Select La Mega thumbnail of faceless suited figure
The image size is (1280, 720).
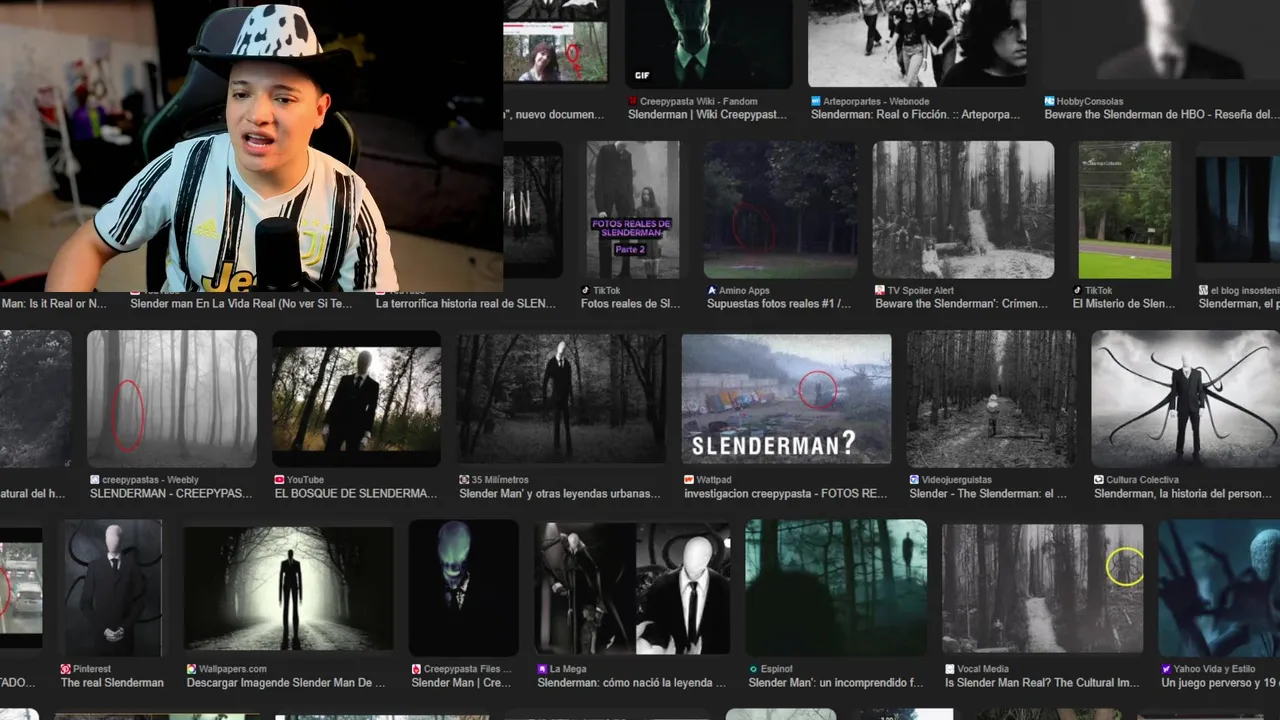click(633, 588)
